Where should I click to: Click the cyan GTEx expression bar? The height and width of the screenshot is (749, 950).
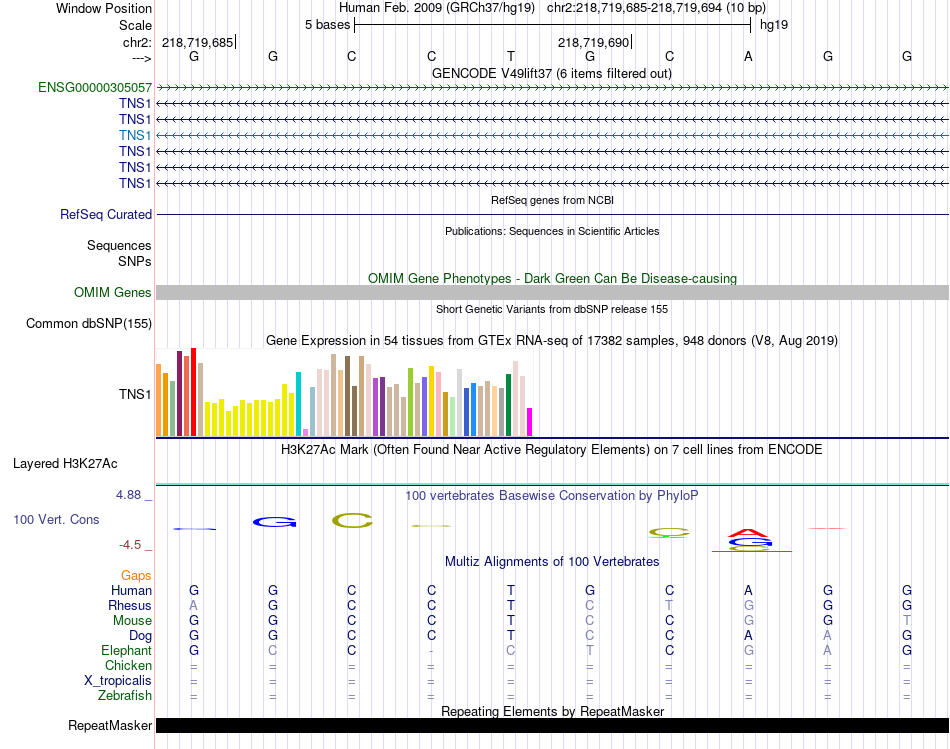[298, 404]
